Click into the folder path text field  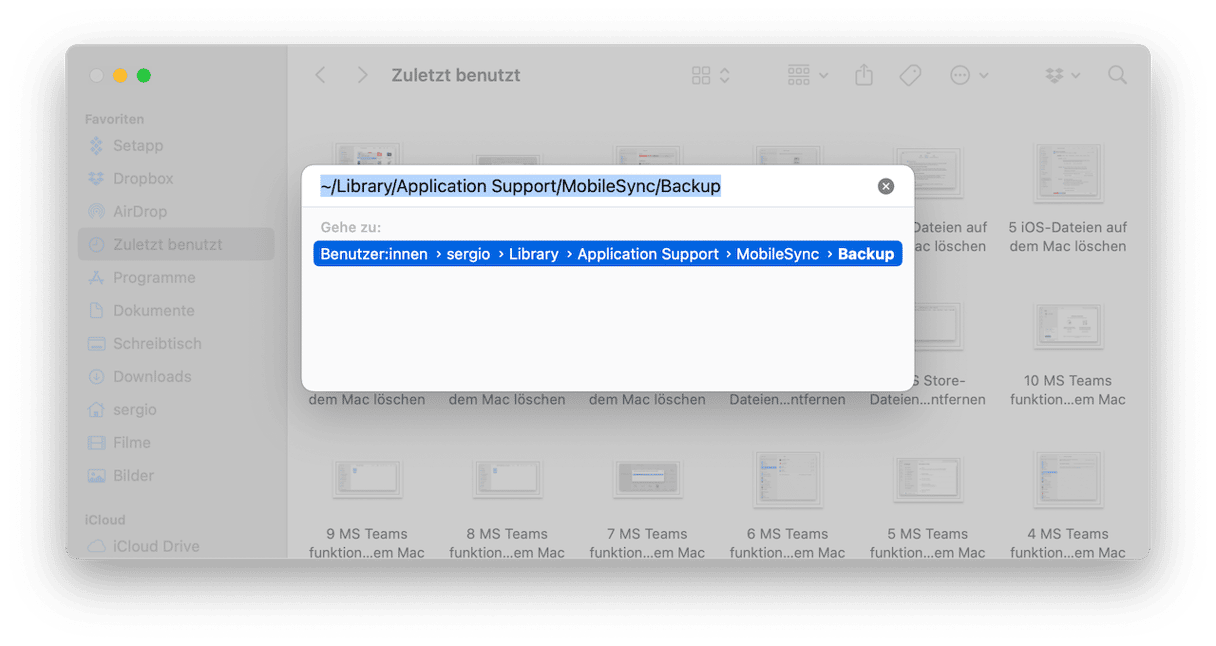[595, 186]
